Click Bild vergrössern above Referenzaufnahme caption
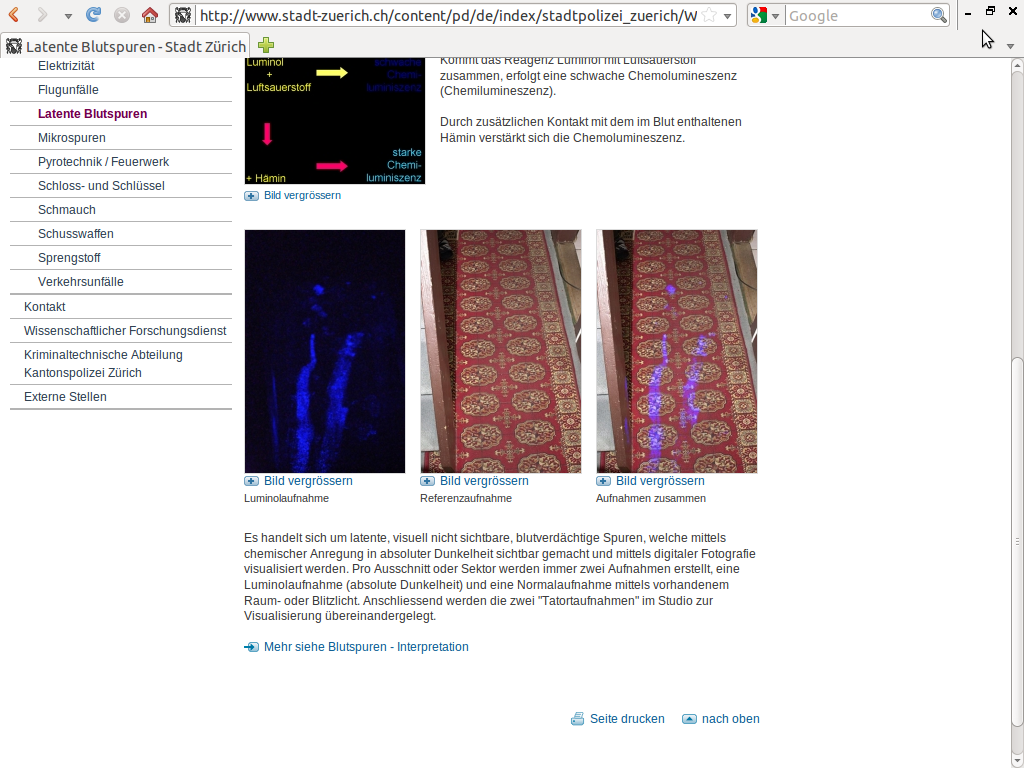The height and width of the screenshot is (768, 1024). coord(484,481)
